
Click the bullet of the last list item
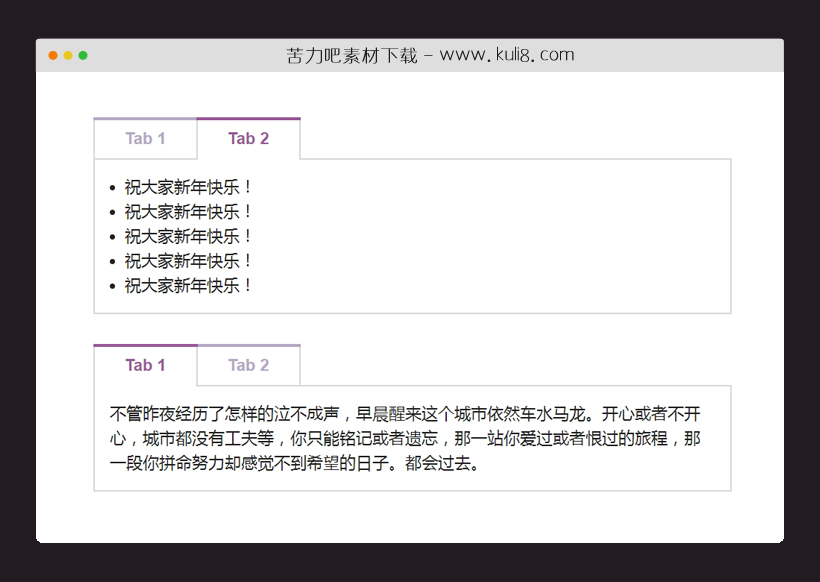111,286
